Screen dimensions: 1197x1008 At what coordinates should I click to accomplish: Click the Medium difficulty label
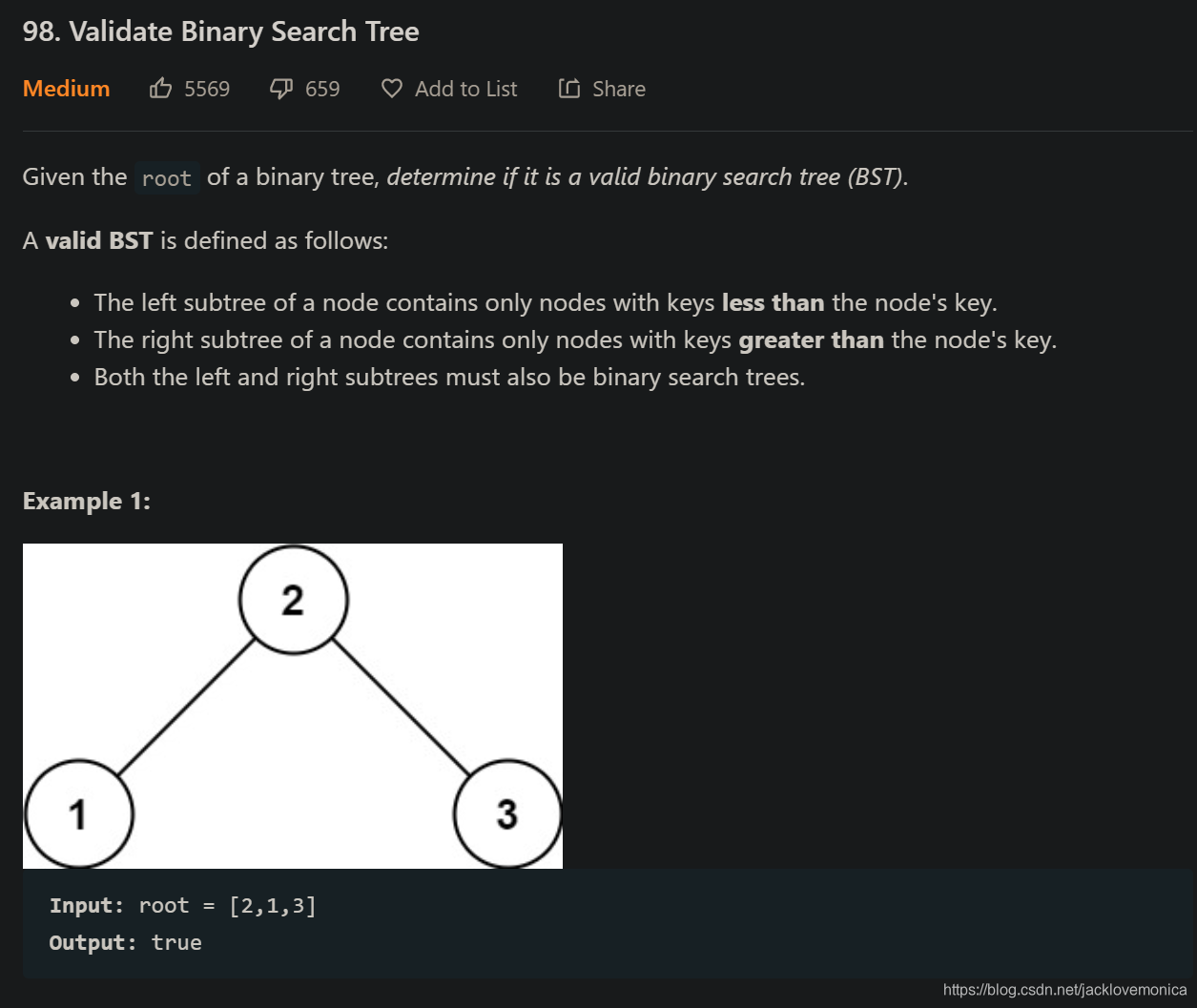(67, 89)
